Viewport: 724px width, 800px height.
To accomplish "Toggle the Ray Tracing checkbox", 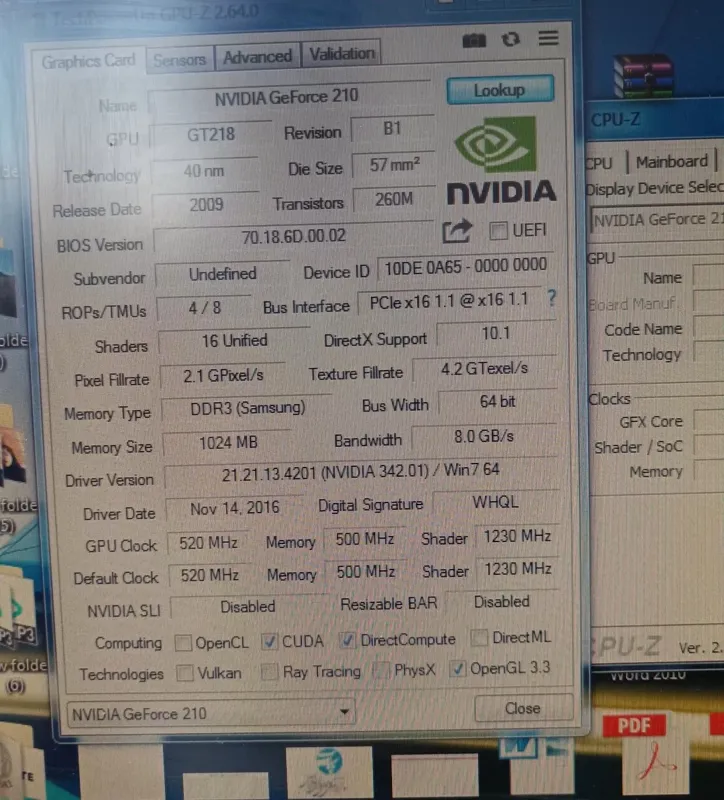I will [x=269, y=671].
